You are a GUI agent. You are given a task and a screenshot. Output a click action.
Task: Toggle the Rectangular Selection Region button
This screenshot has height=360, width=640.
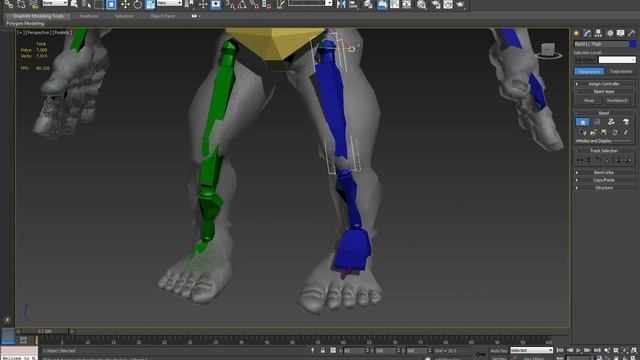point(99,4)
